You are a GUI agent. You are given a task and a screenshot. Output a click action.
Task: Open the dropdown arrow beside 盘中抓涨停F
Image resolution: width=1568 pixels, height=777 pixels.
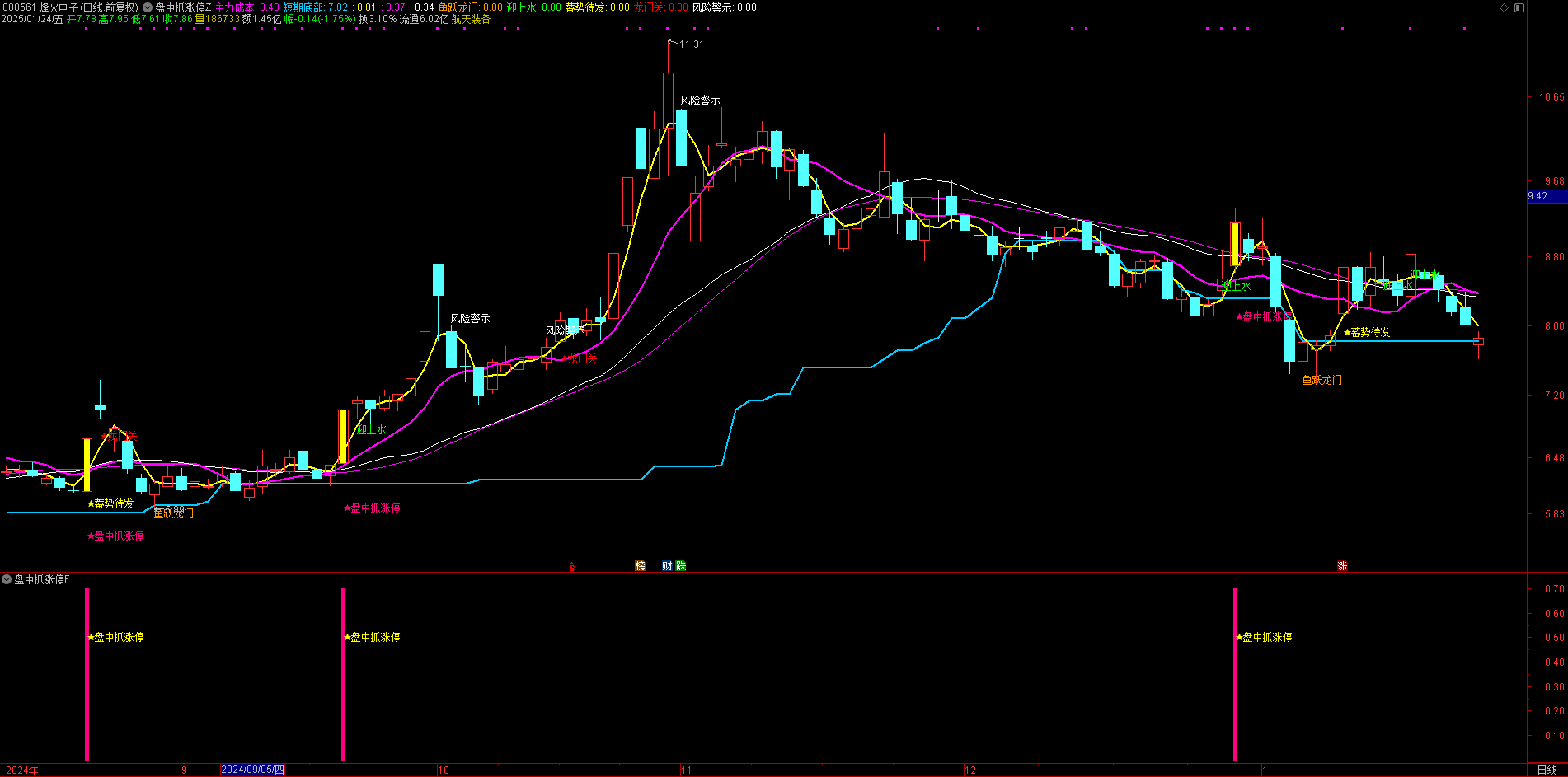click(7, 579)
